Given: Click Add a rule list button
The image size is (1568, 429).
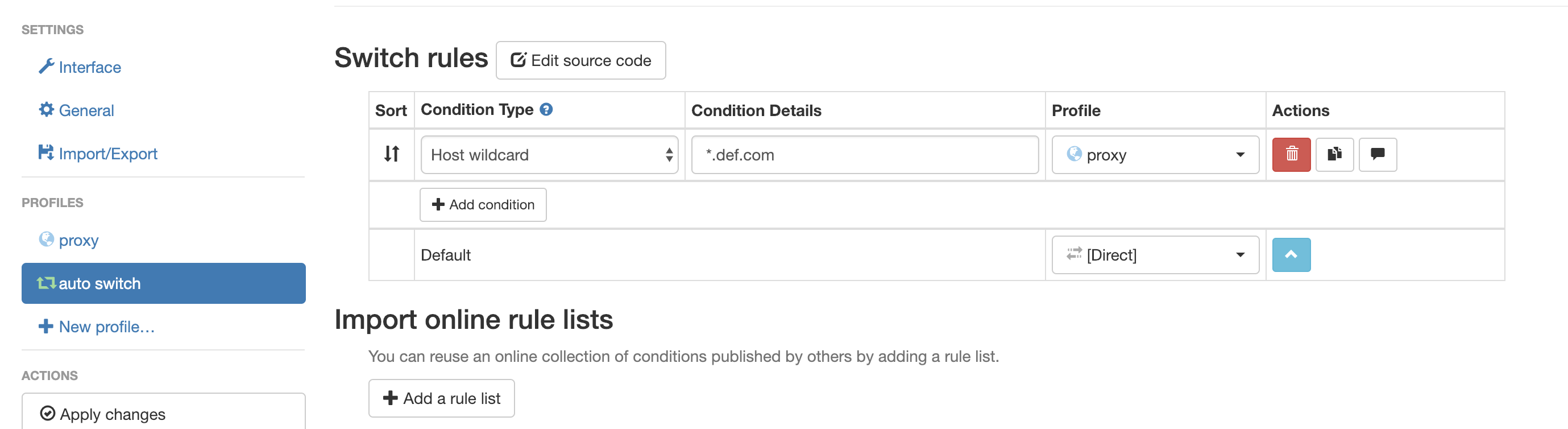Looking at the screenshot, I should tap(441, 398).
